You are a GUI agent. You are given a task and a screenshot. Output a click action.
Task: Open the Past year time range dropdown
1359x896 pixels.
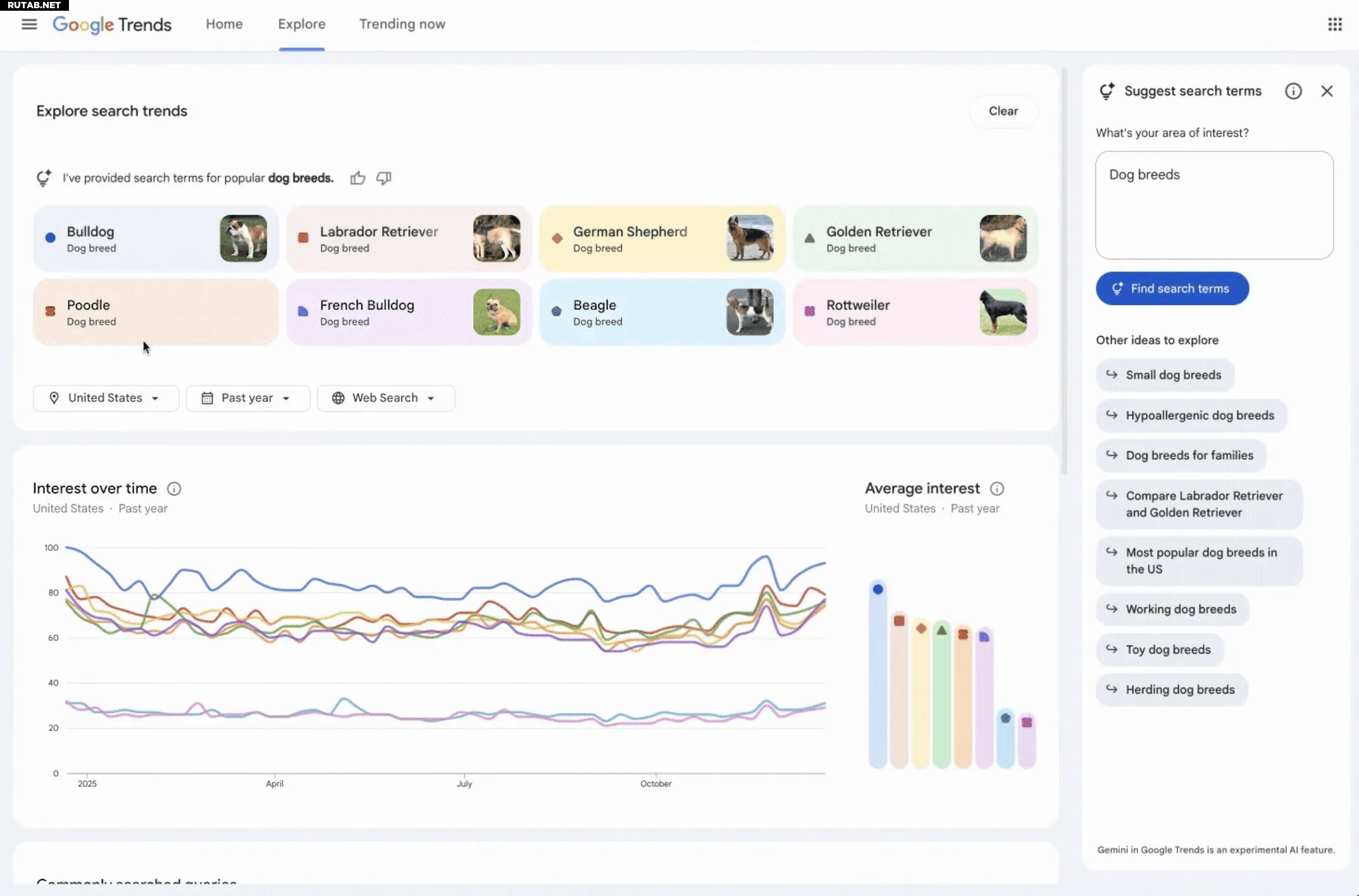[247, 398]
